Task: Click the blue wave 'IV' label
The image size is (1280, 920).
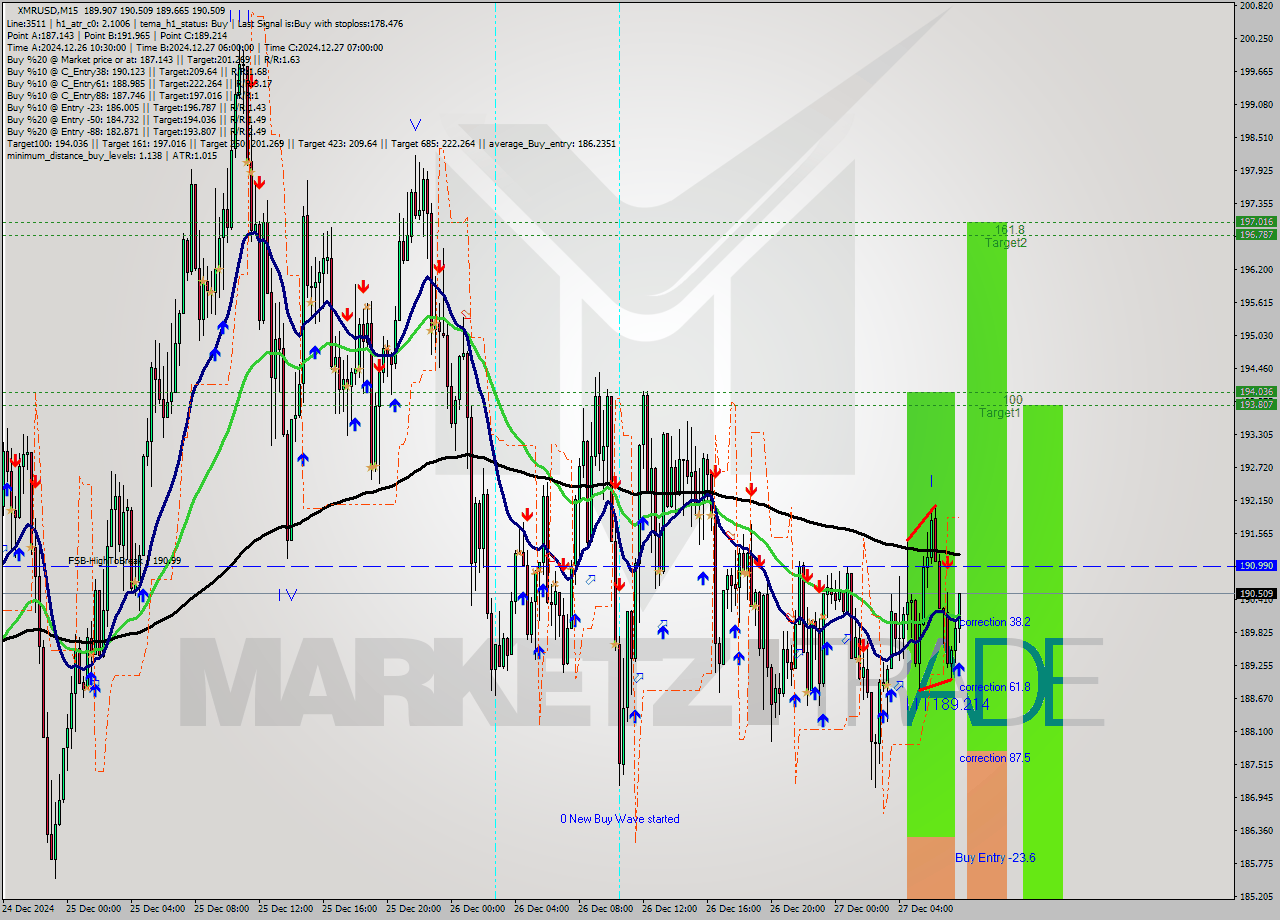Action: [x=287, y=595]
